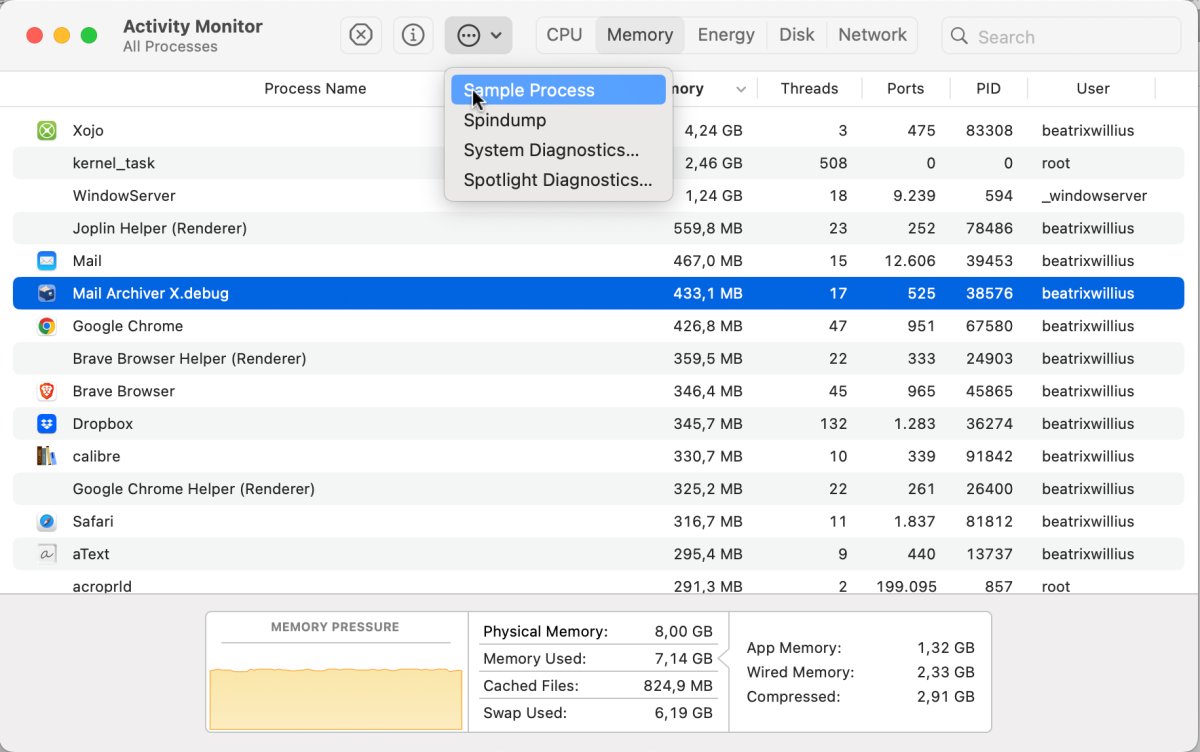Screen dimensions: 1200x752
Task: Click the Mail app icon
Action: pyautogui.click(x=46, y=260)
